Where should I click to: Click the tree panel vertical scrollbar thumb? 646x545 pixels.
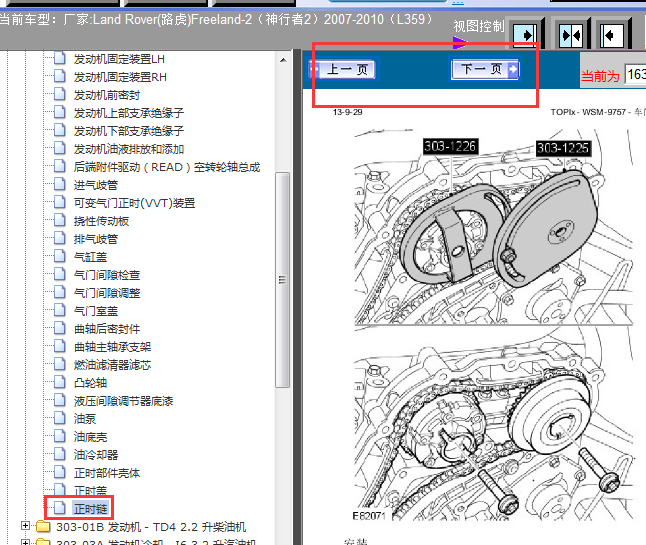point(283,280)
